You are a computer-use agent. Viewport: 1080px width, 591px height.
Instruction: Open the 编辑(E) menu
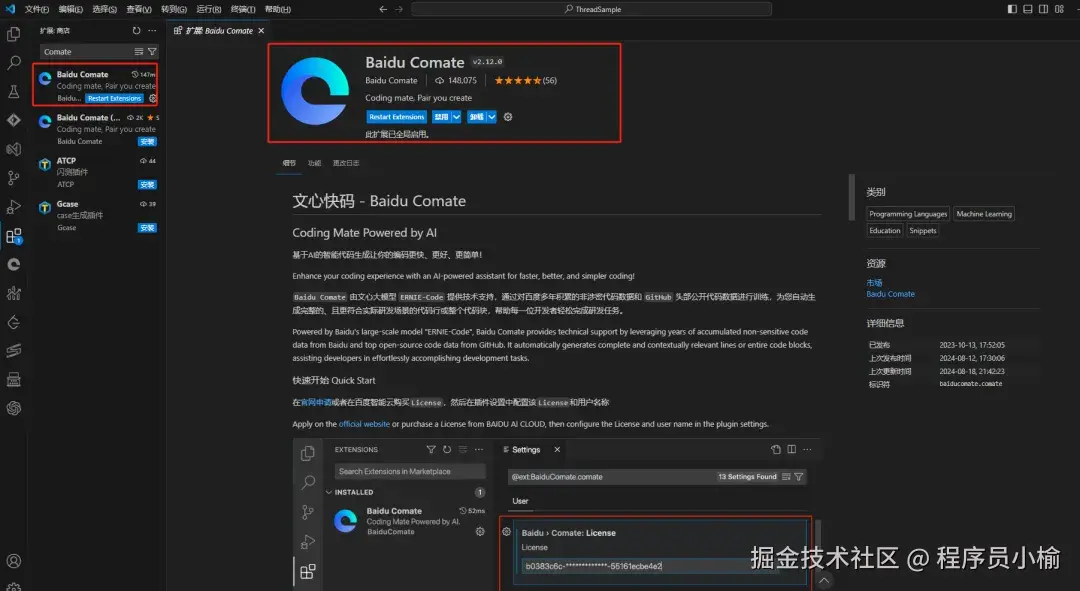[70, 9]
